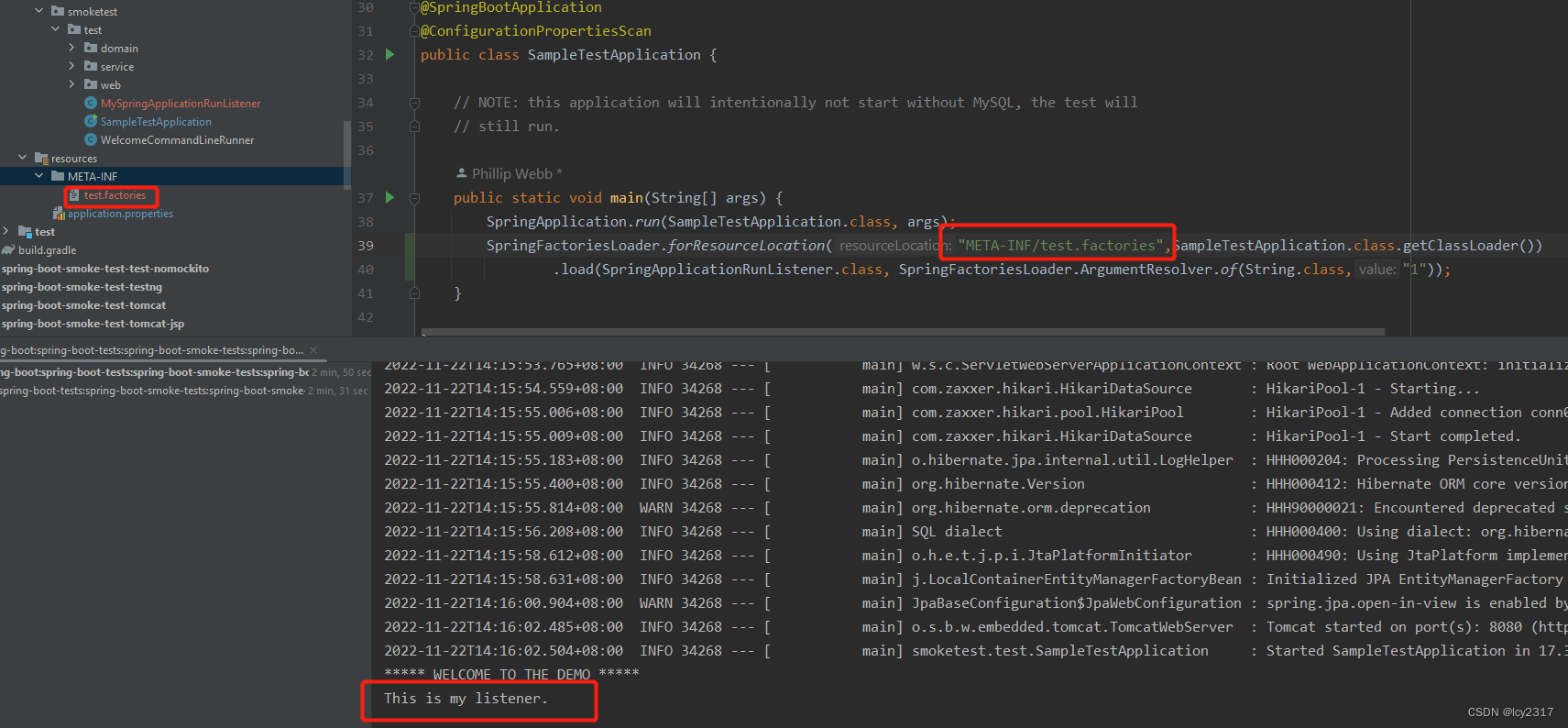Click the test module folder icon
This screenshot has width=1568, height=728.
coord(25,231)
